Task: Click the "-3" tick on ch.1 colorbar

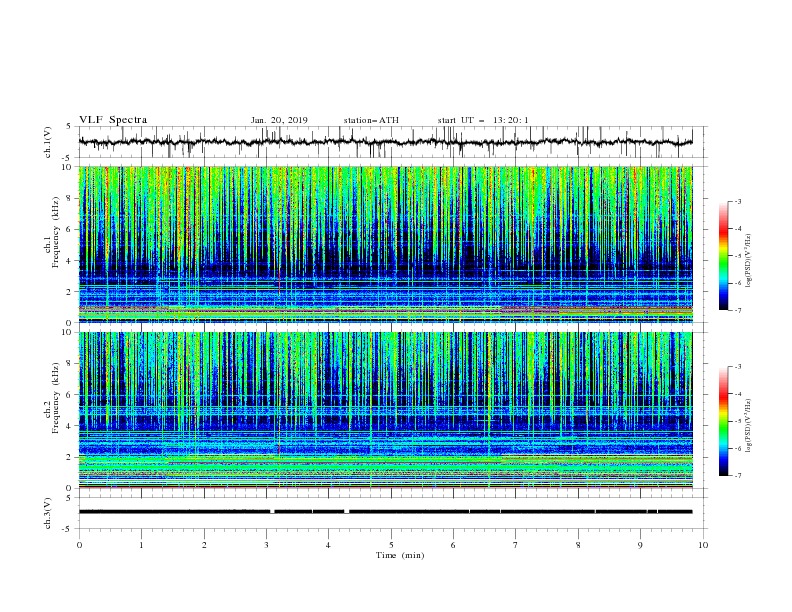Action: (x=737, y=201)
